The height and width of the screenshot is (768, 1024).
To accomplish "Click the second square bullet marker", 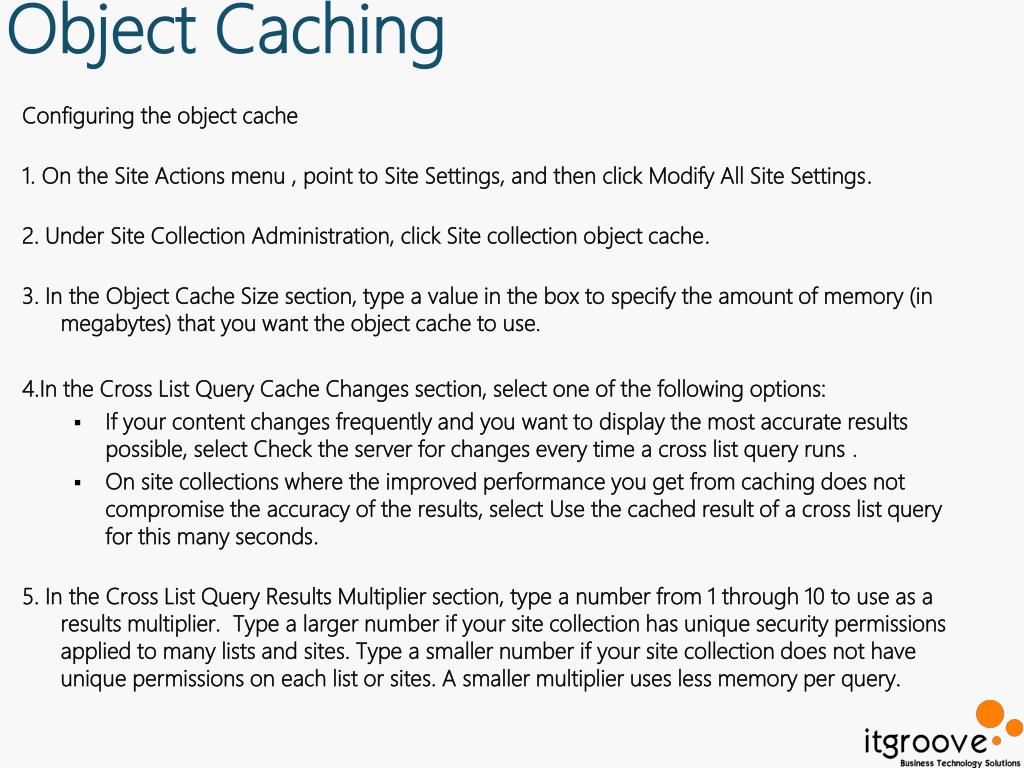I will pyautogui.click(x=78, y=483).
